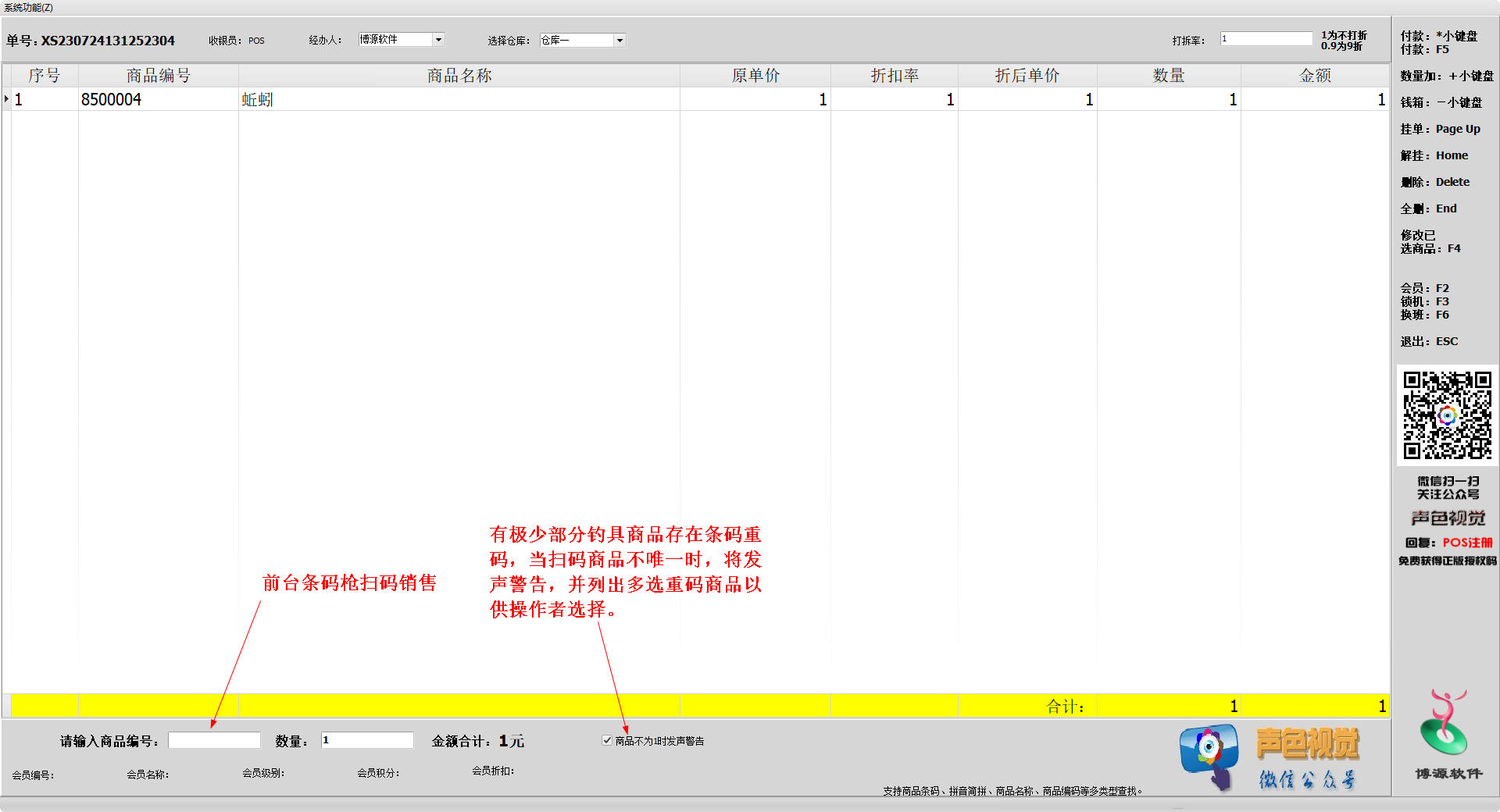This screenshot has height=812, width=1500.
Task: Click the 折扣率 column header
Action: click(x=894, y=76)
